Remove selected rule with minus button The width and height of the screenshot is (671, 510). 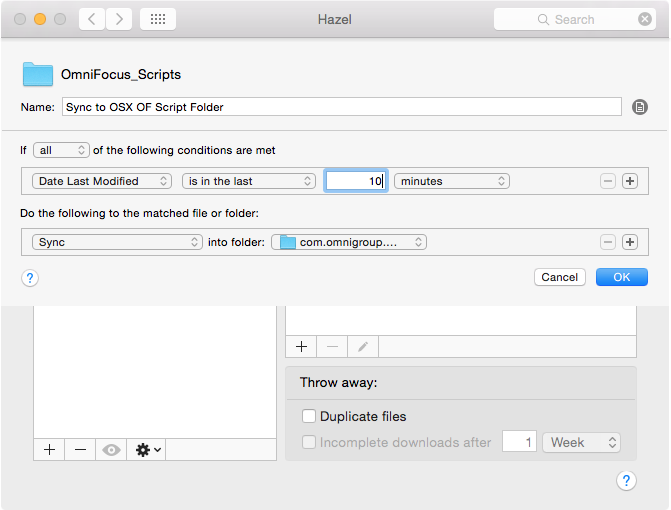pyautogui.click(x=333, y=347)
